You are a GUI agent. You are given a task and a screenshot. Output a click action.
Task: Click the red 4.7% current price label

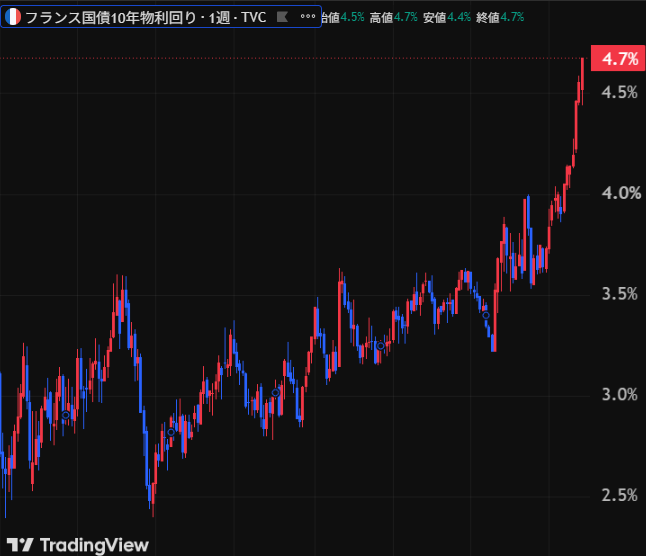[618, 58]
